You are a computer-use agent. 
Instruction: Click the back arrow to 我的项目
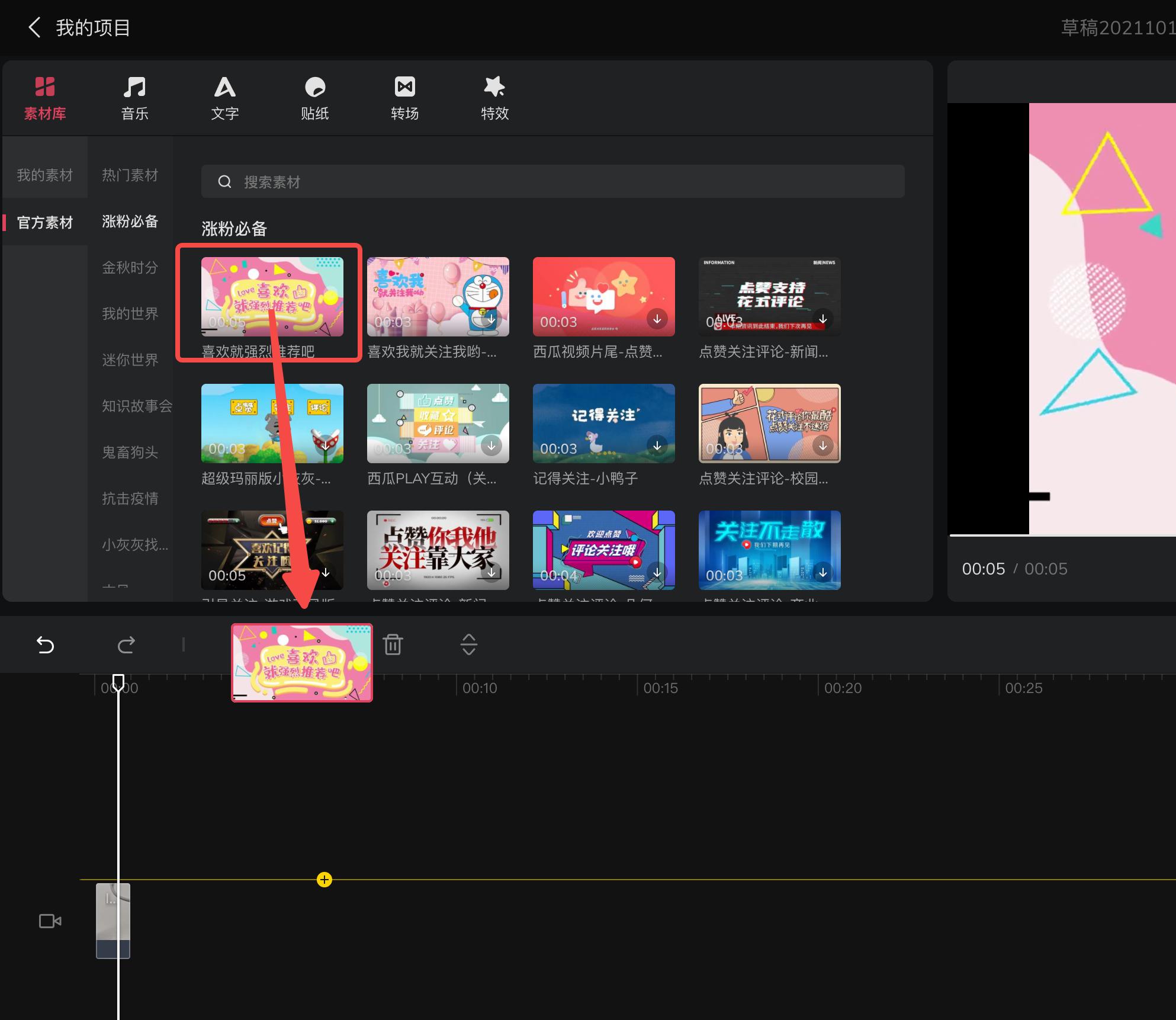(x=35, y=27)
